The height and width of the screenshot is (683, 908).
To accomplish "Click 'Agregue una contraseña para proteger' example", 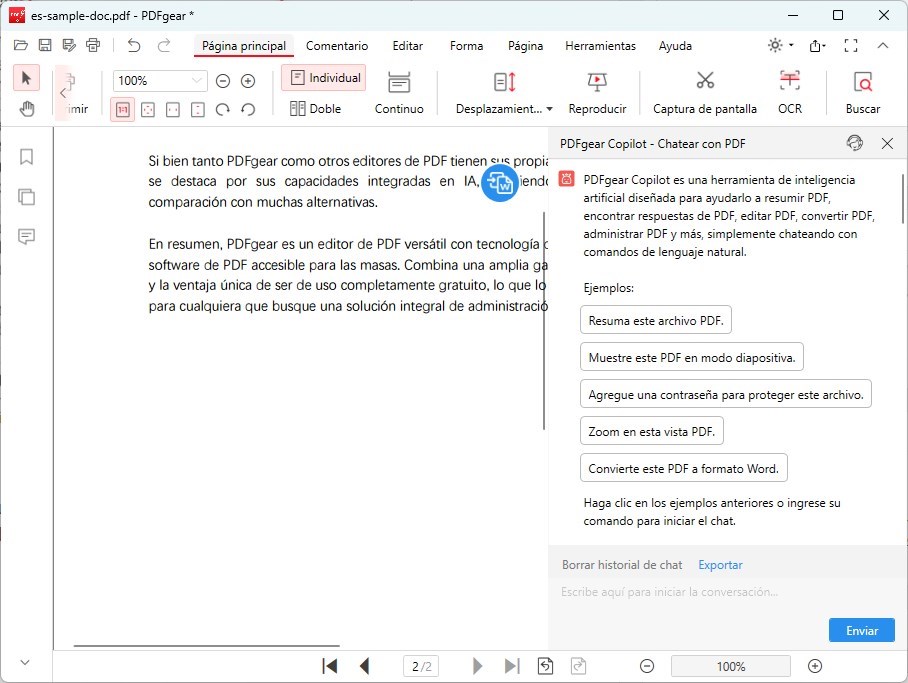I will coord(726,395).
